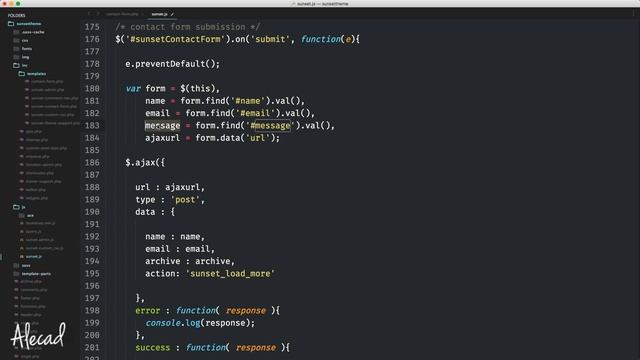Click the contact form submission comment
This screenshot has width=640, height=360.
(188, 27)
